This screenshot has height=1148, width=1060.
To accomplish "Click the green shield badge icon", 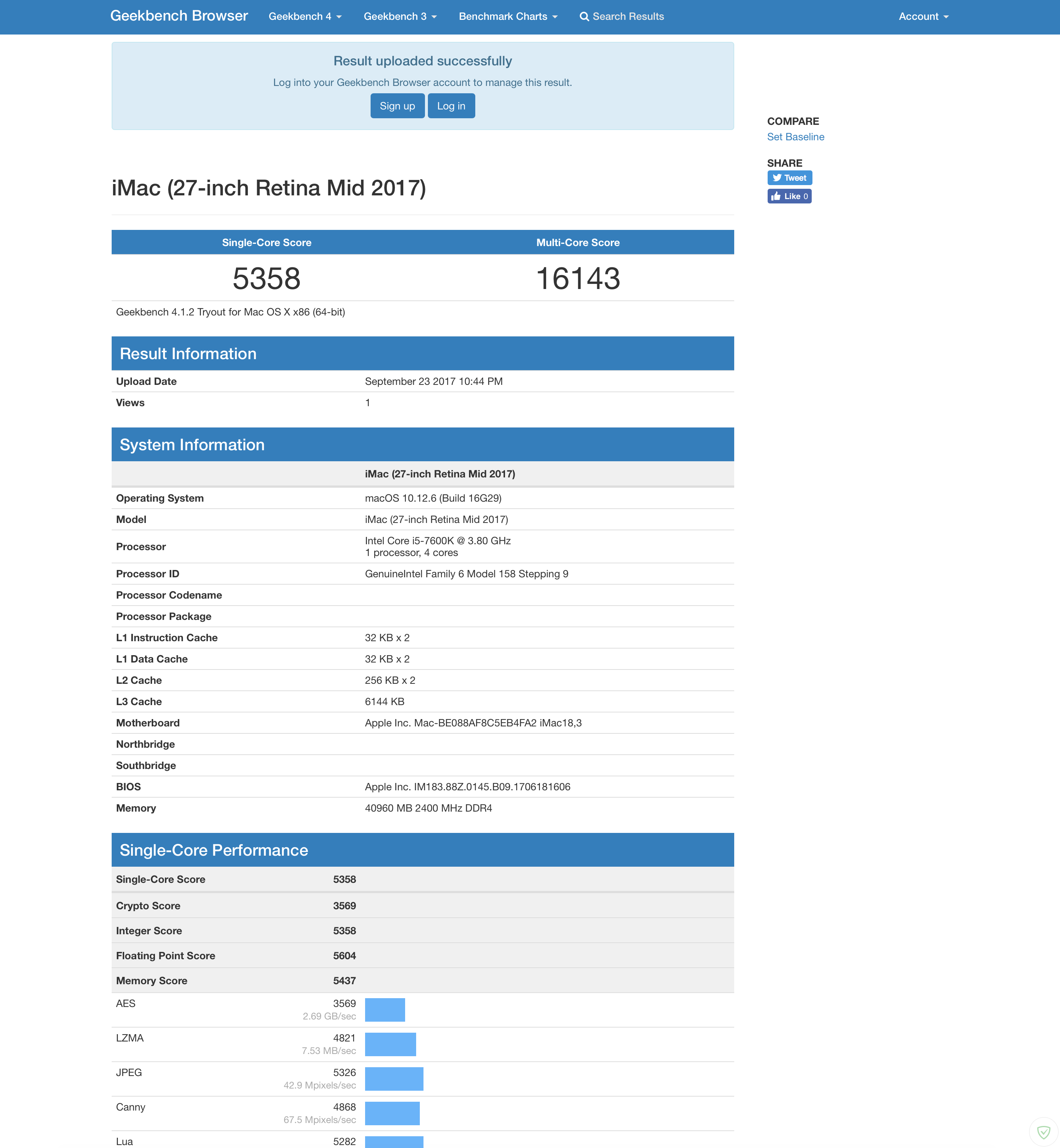I will [x=1043, y=1133].
